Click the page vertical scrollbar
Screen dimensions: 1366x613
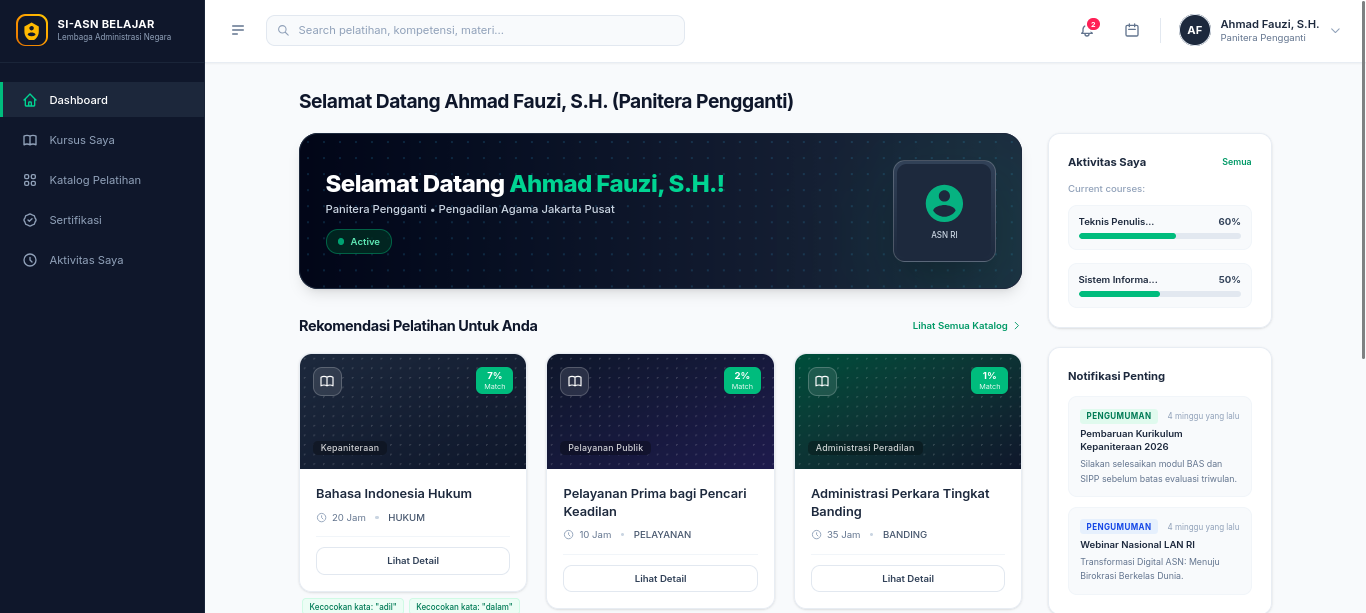point(1362,180)
